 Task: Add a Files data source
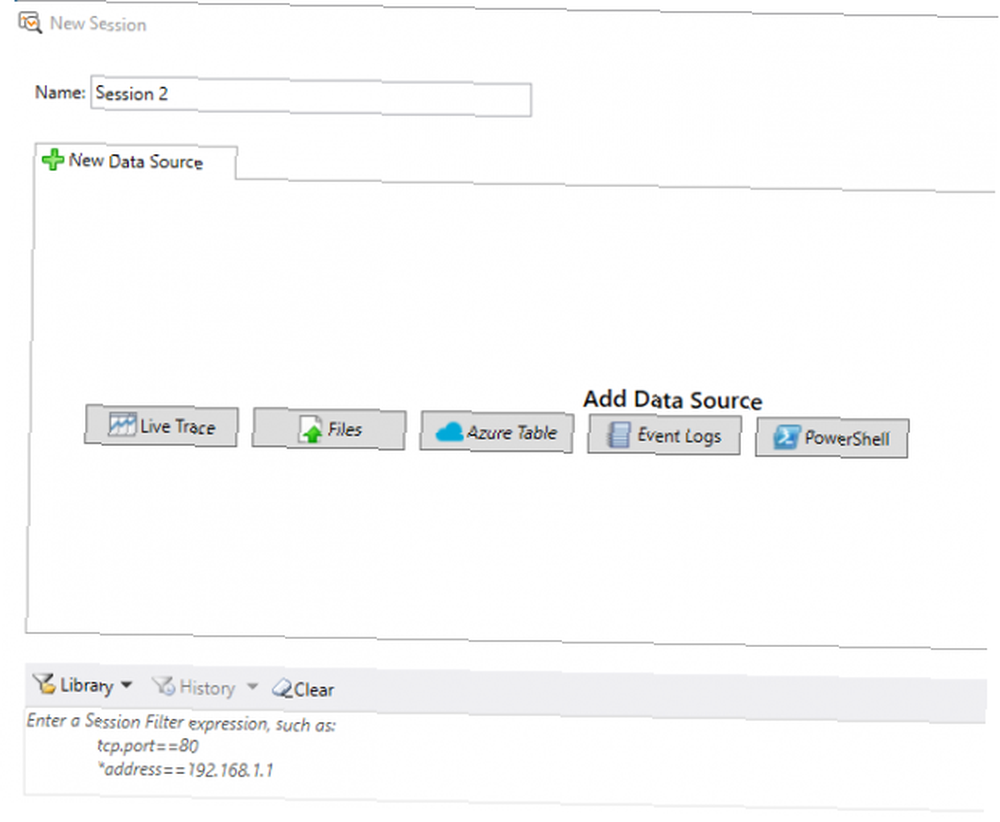[329, 429]
